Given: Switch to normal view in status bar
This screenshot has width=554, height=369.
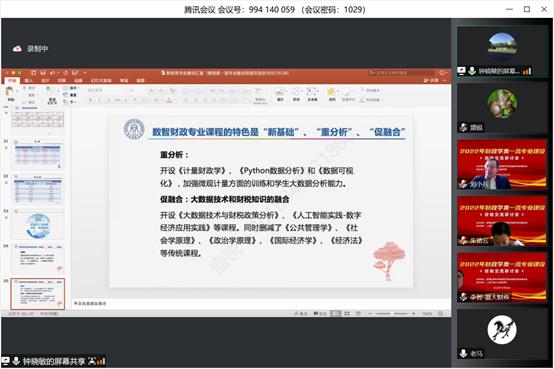Looking at the screenshot, I should pyautogui.click(x=336, y=314).
